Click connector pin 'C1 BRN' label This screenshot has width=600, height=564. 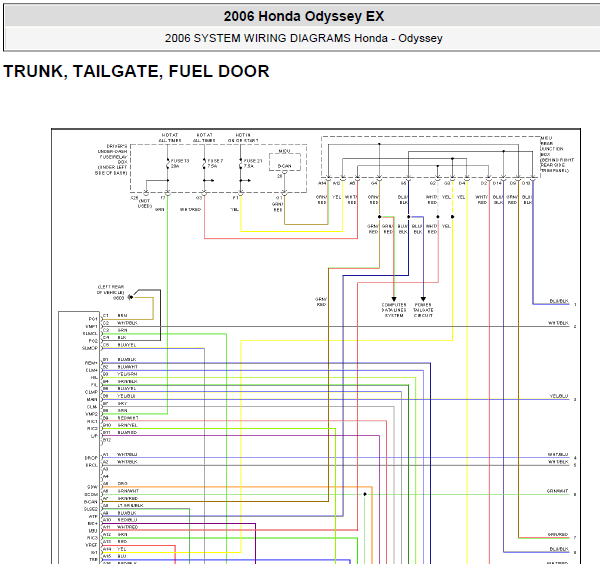pyautogui.click(x=115, y=316)
